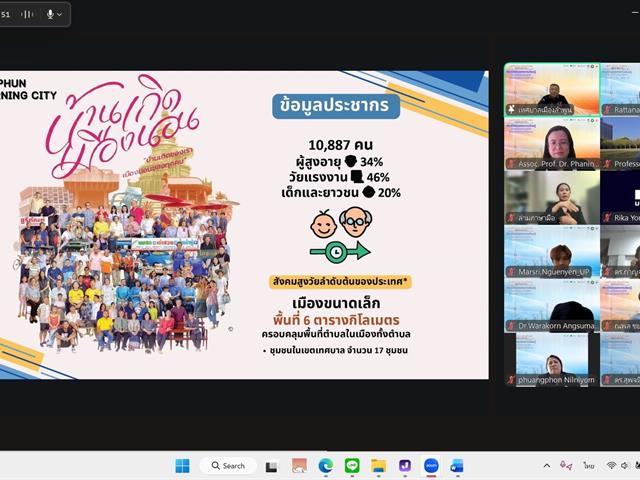Click the 'พื้นที่ 6 ตารางกิโลเมตร' text
Image resolution: width=640 pixels, height=480 pixels.
click(x=336, y=320)
